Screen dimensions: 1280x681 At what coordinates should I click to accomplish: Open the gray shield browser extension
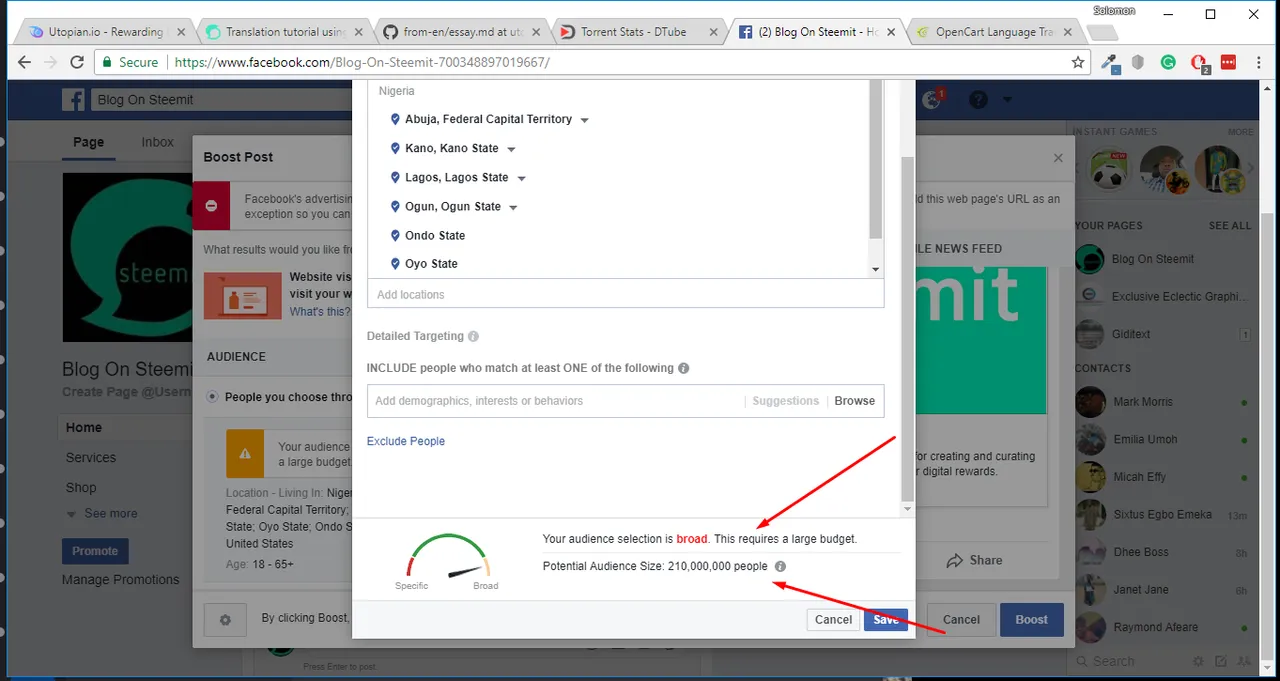[x=1138, y=62]
